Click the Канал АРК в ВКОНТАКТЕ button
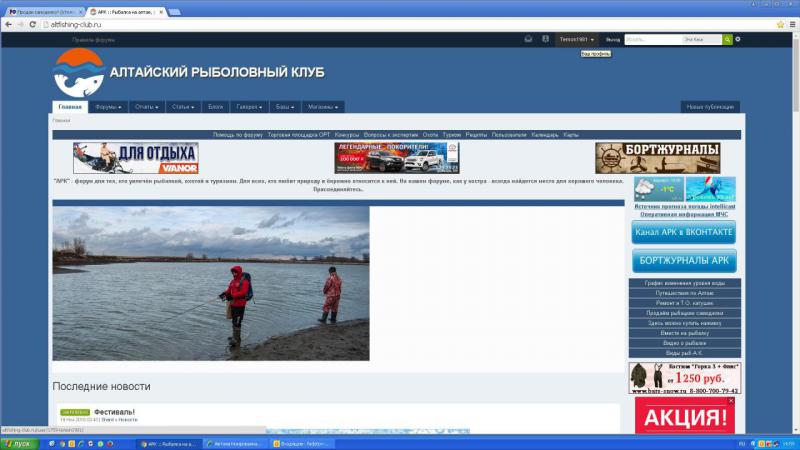 point(684,232)
